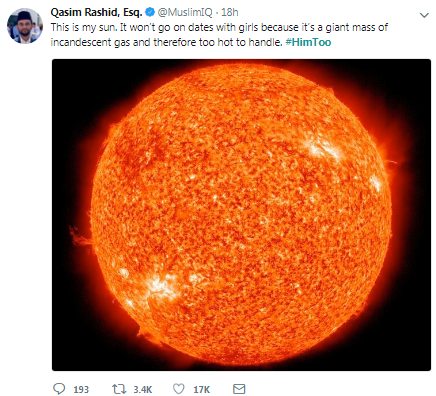436x396 pixels.
Task: Click the Qasim Rashid, Esq. display name
Action: (96, 13)
